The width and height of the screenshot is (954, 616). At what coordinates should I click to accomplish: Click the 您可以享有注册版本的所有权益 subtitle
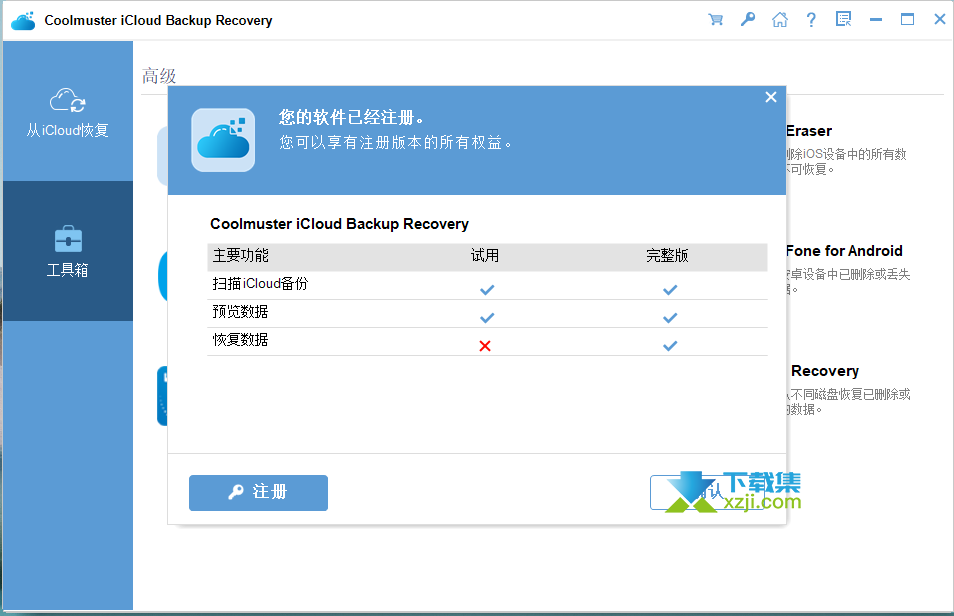point(396,142)
